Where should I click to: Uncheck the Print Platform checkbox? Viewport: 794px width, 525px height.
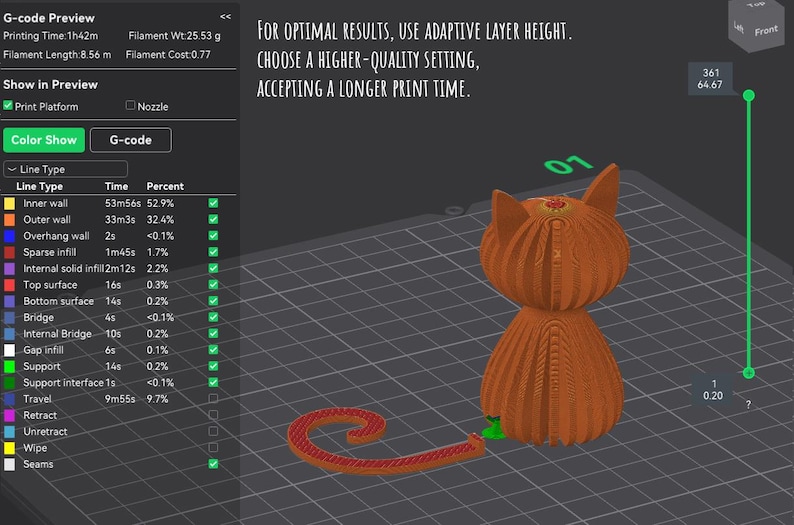coord(8,105)
